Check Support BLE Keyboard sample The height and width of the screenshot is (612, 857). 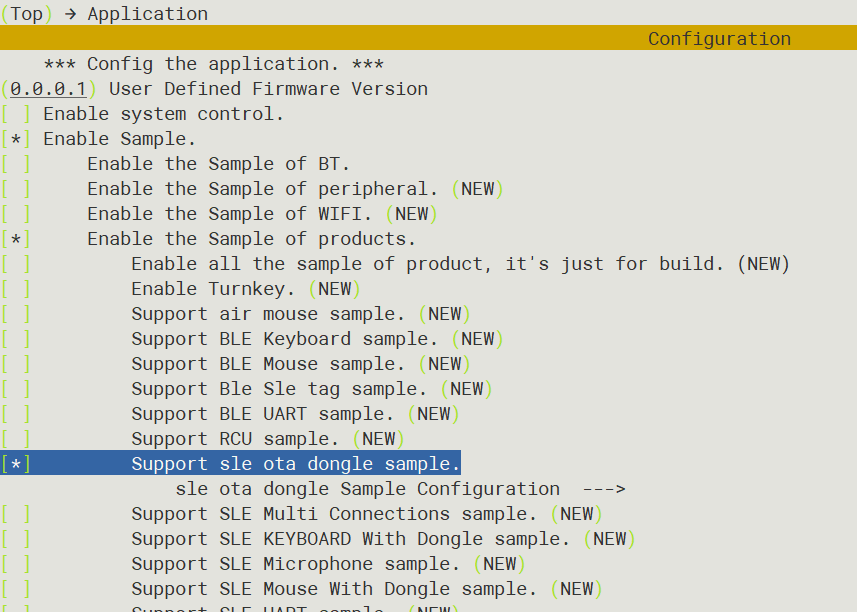pos(16,339)
